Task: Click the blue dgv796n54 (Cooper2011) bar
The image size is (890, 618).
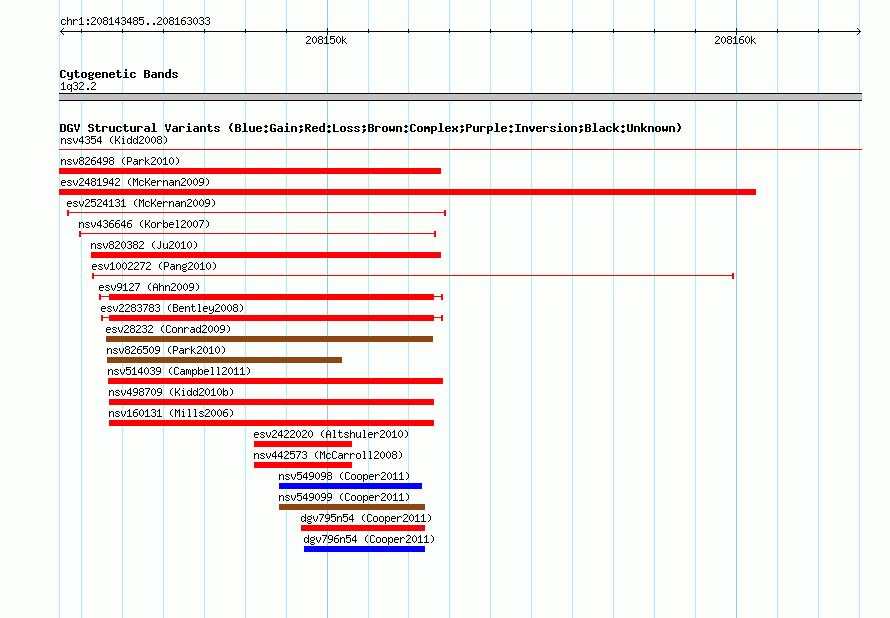Action: [x=364, y=549]
